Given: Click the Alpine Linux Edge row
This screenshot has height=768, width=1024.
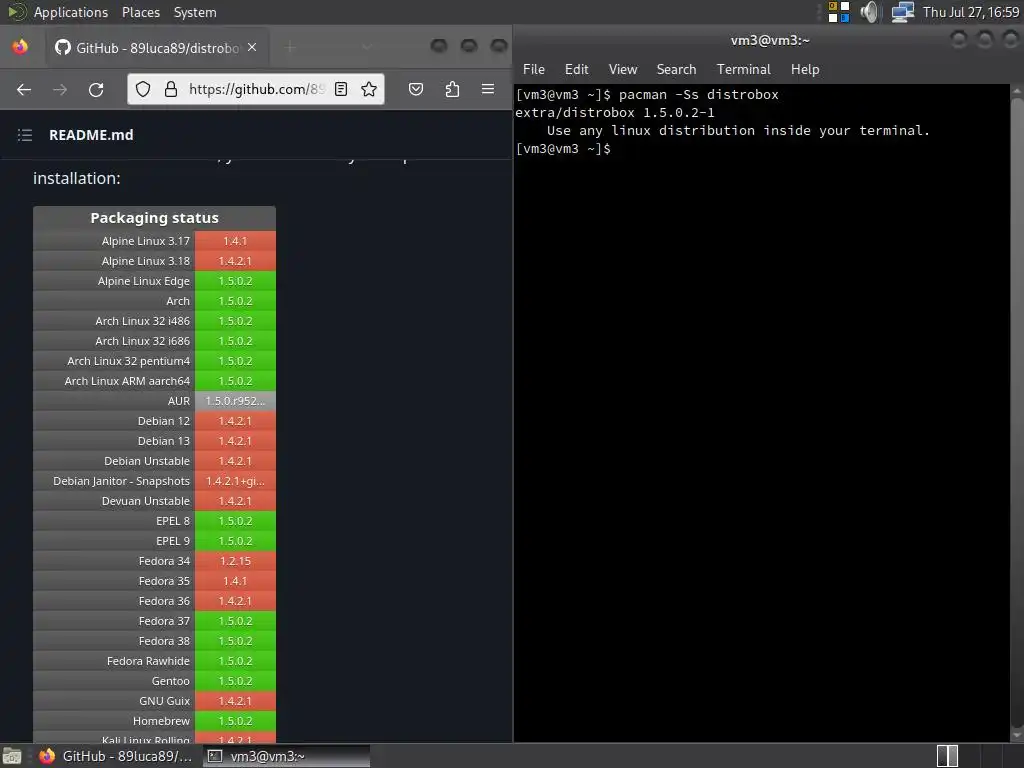Looking at the screenshot, I should [x=154, y=281].
